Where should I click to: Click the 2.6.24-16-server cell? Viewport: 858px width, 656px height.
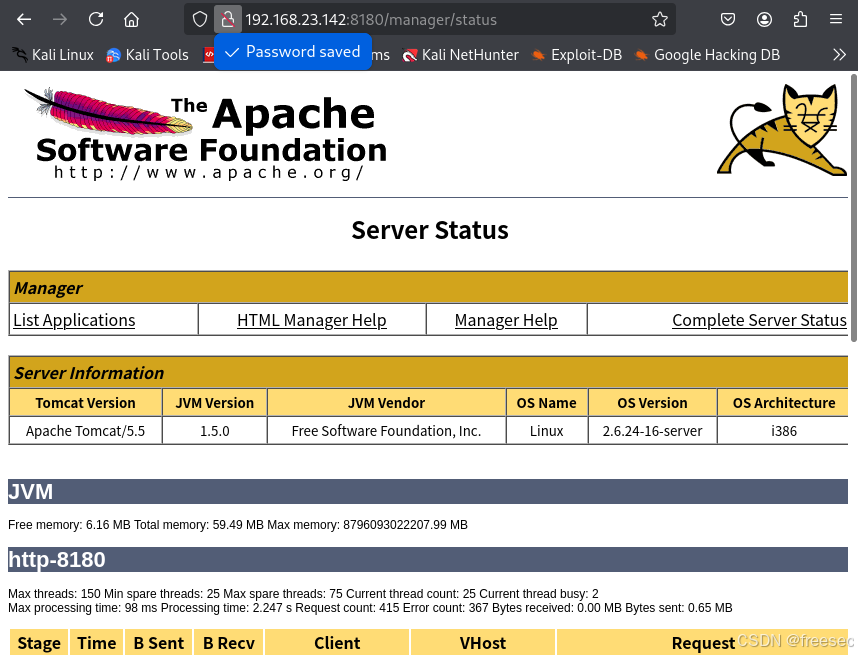coord(652,431)
